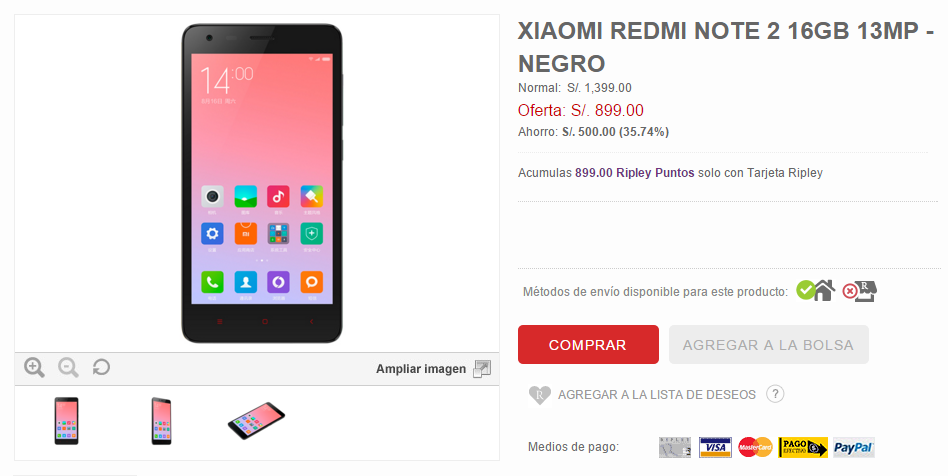Open the wishlist help question mark
The image size is (948, 476).
pyautogui.click(x=775, y=394)
